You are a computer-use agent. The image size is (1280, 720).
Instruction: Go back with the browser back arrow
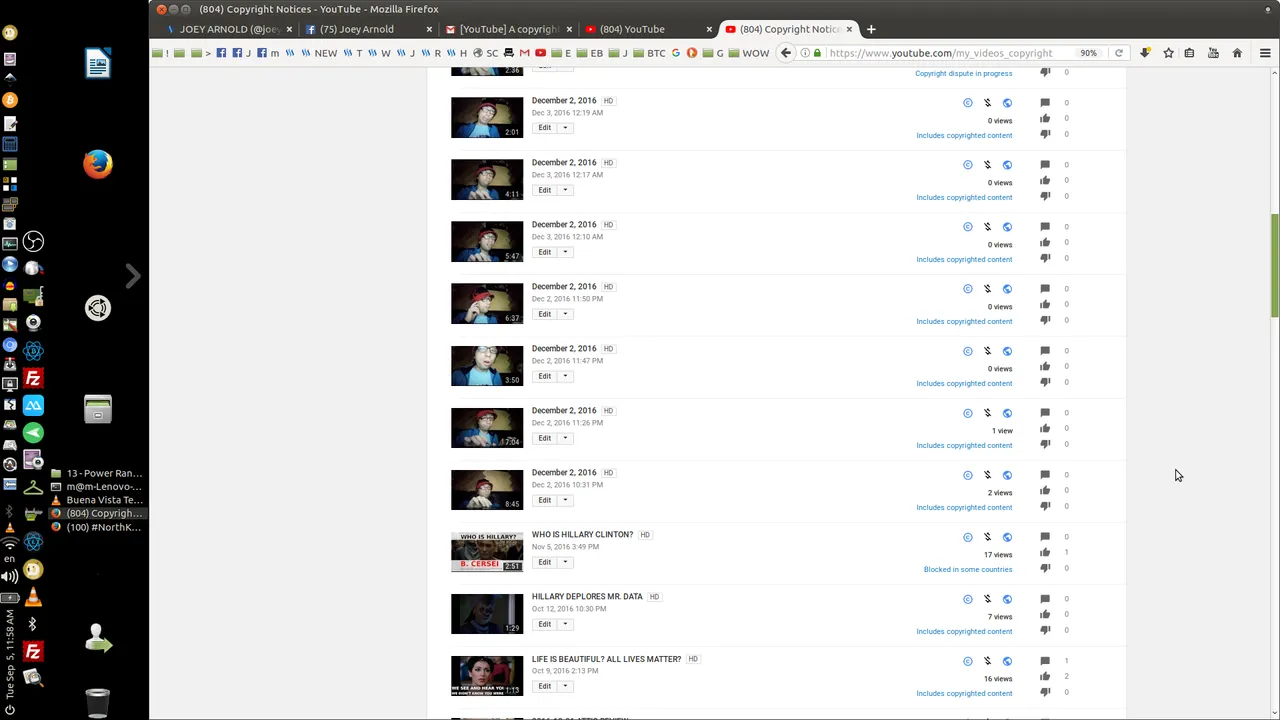786,53
